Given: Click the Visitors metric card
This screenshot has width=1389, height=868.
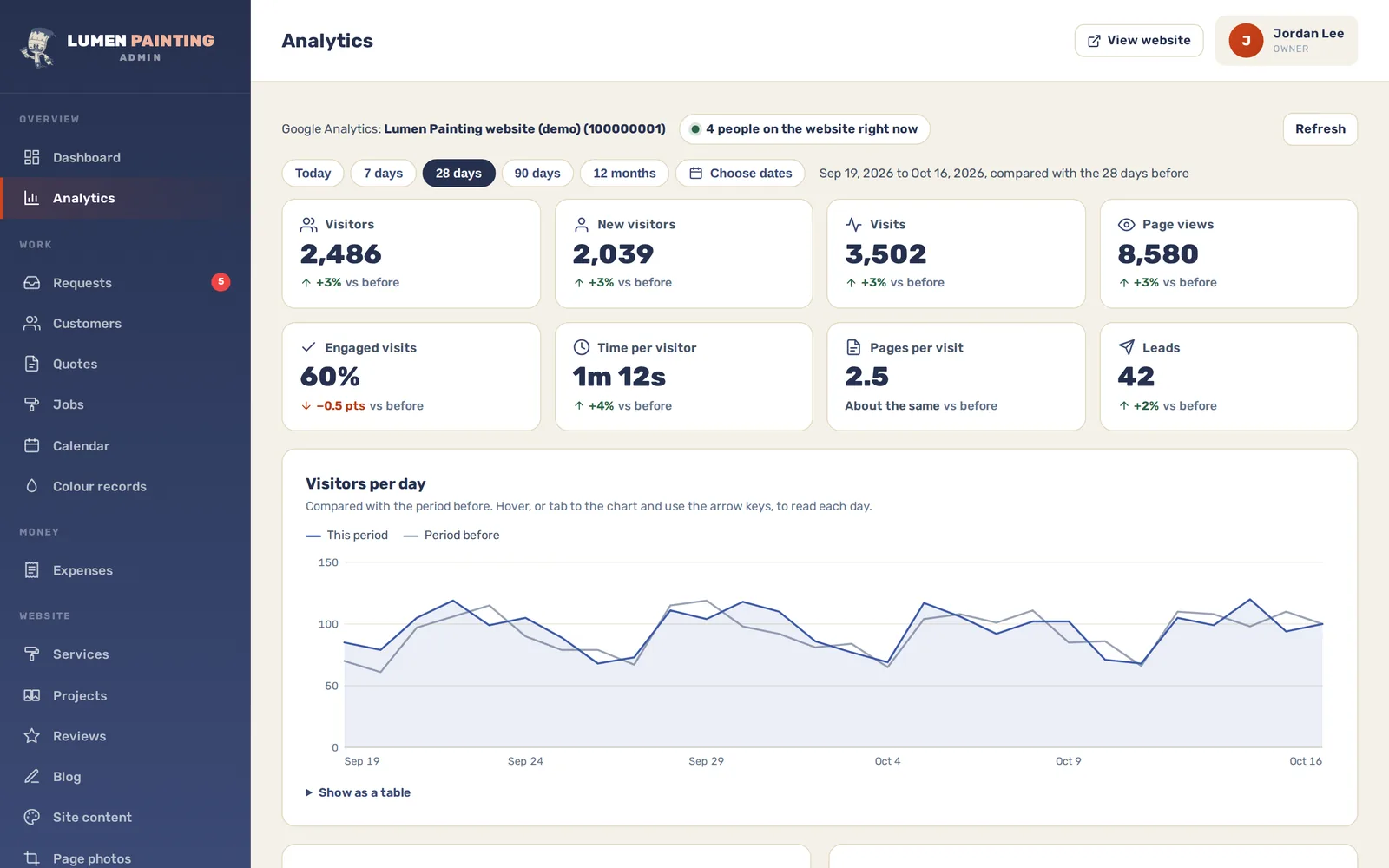Looking at the screenshot, I should click(x=411, y=253).
